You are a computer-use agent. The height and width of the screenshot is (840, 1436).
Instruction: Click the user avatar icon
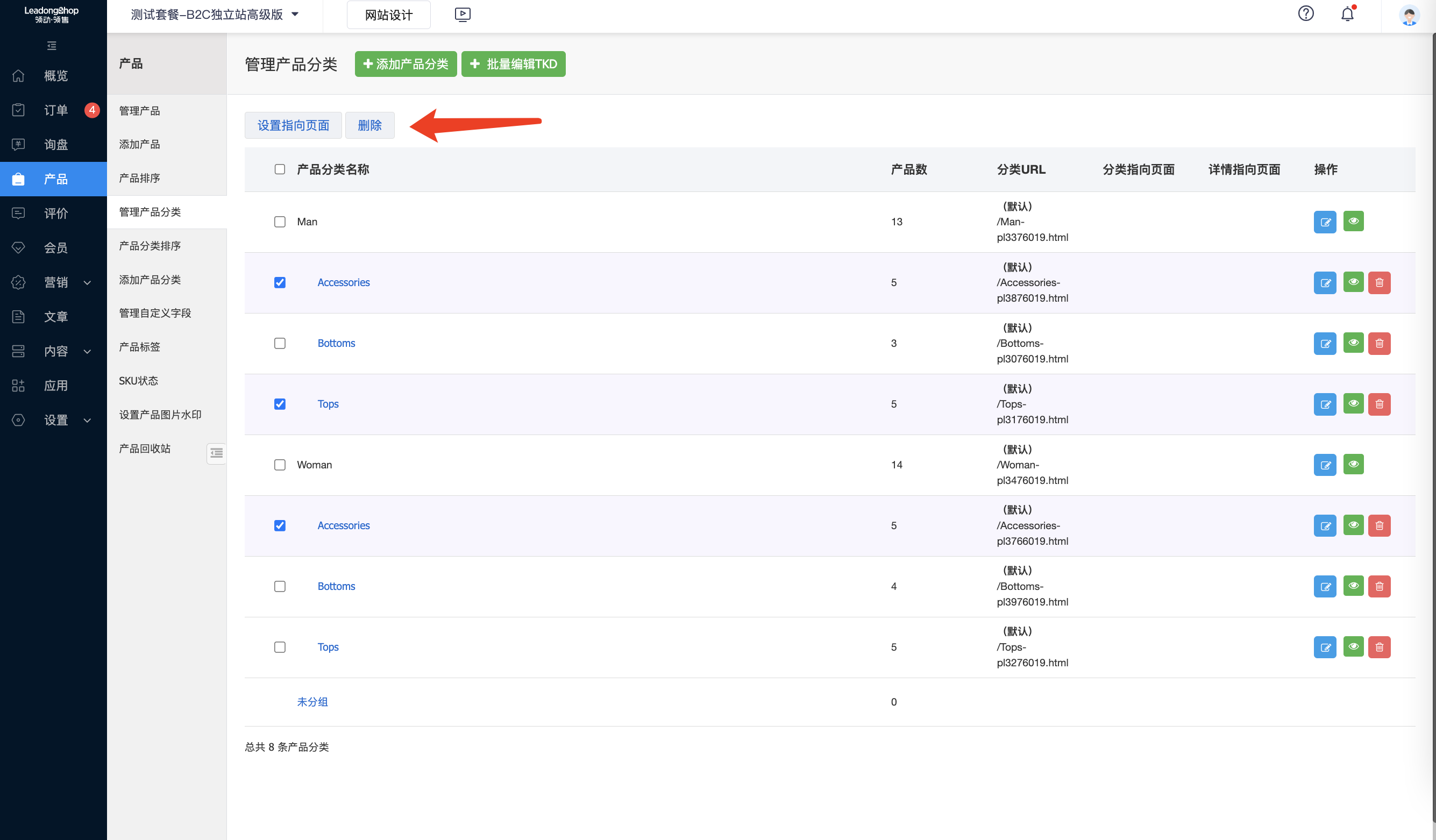pos(1409,15)
